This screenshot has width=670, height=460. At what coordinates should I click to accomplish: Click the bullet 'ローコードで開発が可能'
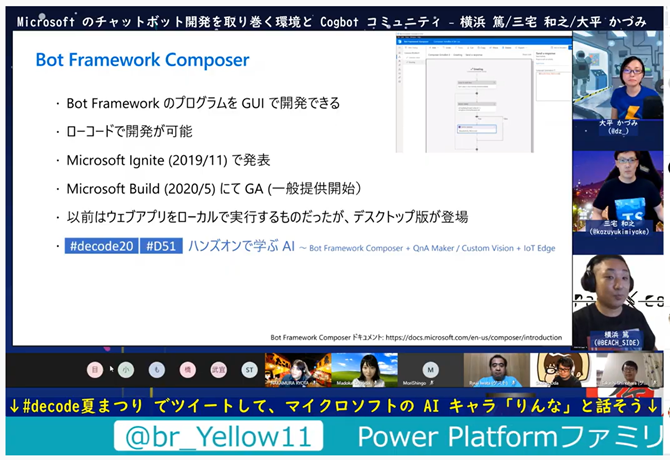[x=129, y=132]
